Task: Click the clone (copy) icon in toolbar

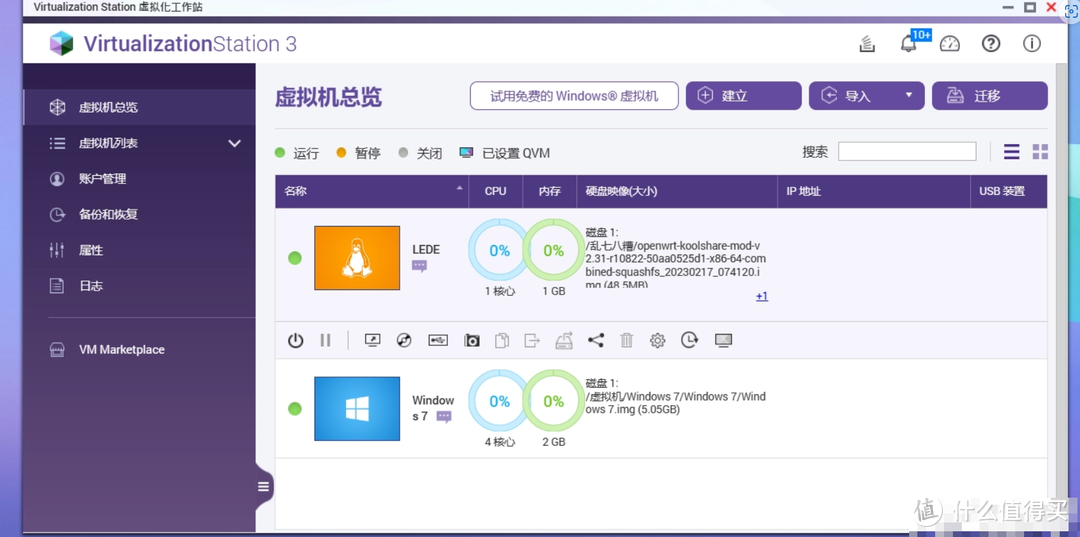Action: click(x=502, y=340)
